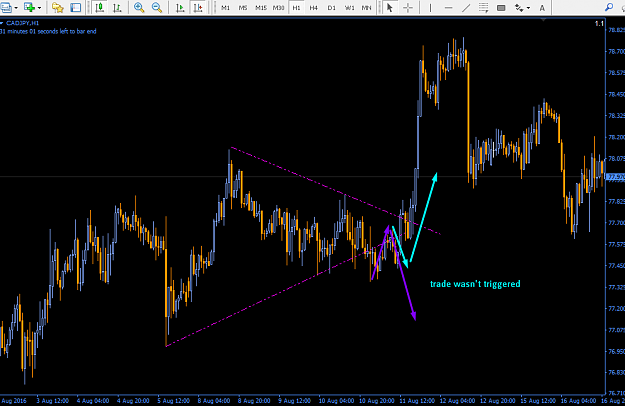Click the '12 Aug 04:00' time label
This screenshot has width=625, height=406.
click(x=458, y=400)
